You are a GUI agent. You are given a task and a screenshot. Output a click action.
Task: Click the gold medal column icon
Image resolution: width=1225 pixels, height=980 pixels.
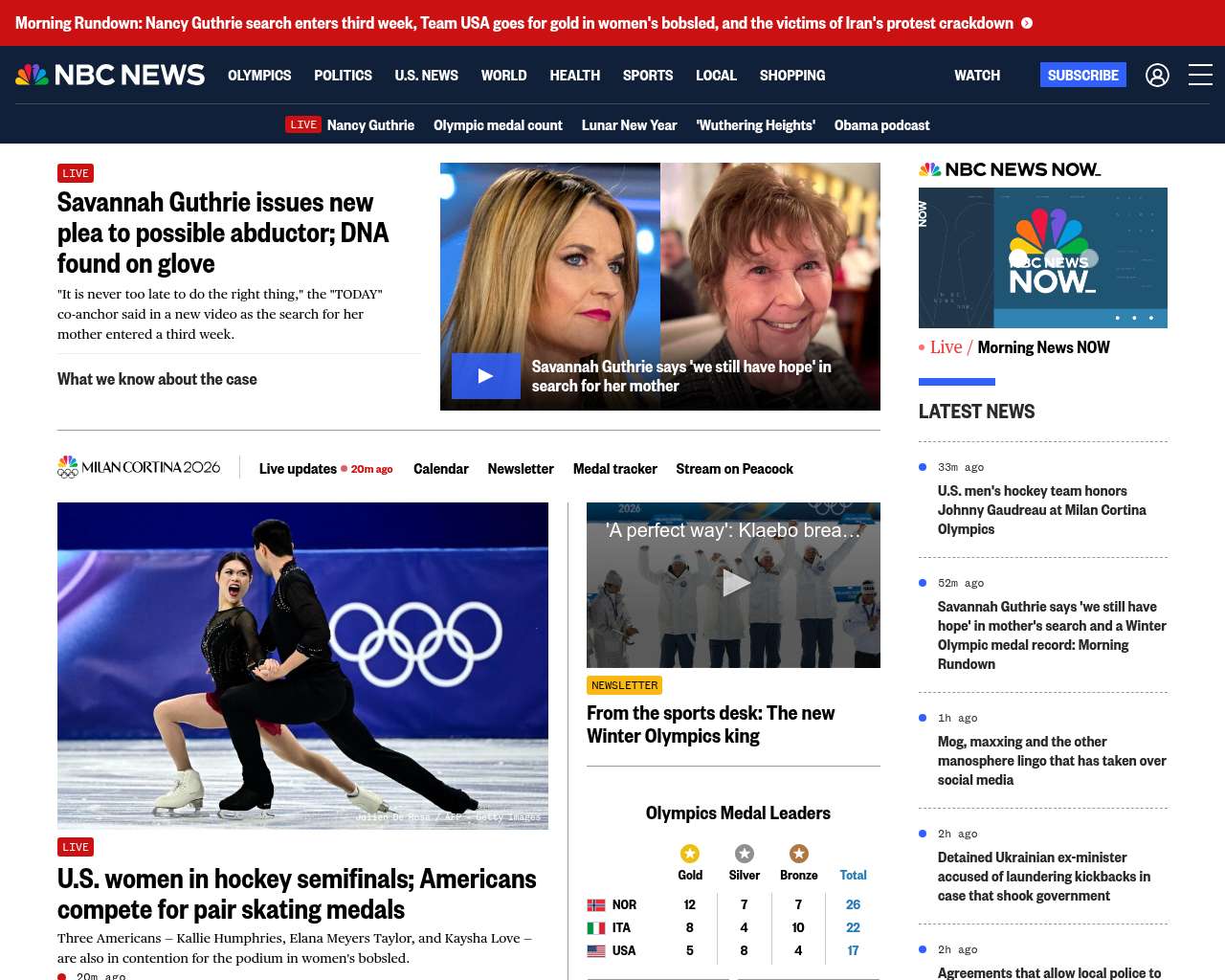[x=690, y=854]
